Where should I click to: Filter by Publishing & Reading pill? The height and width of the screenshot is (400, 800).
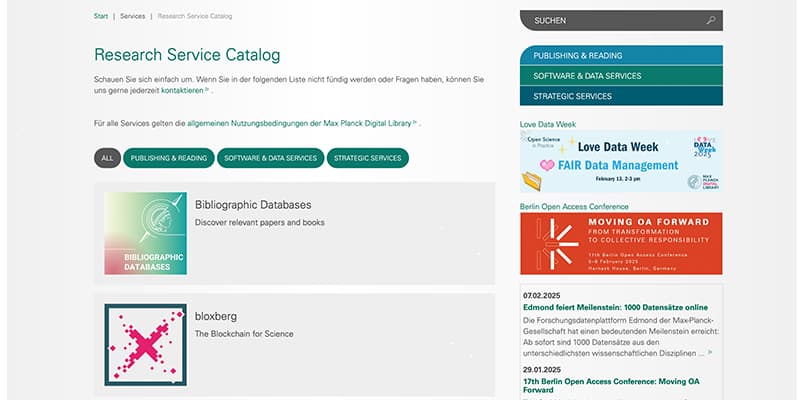(x=169, y=158)
